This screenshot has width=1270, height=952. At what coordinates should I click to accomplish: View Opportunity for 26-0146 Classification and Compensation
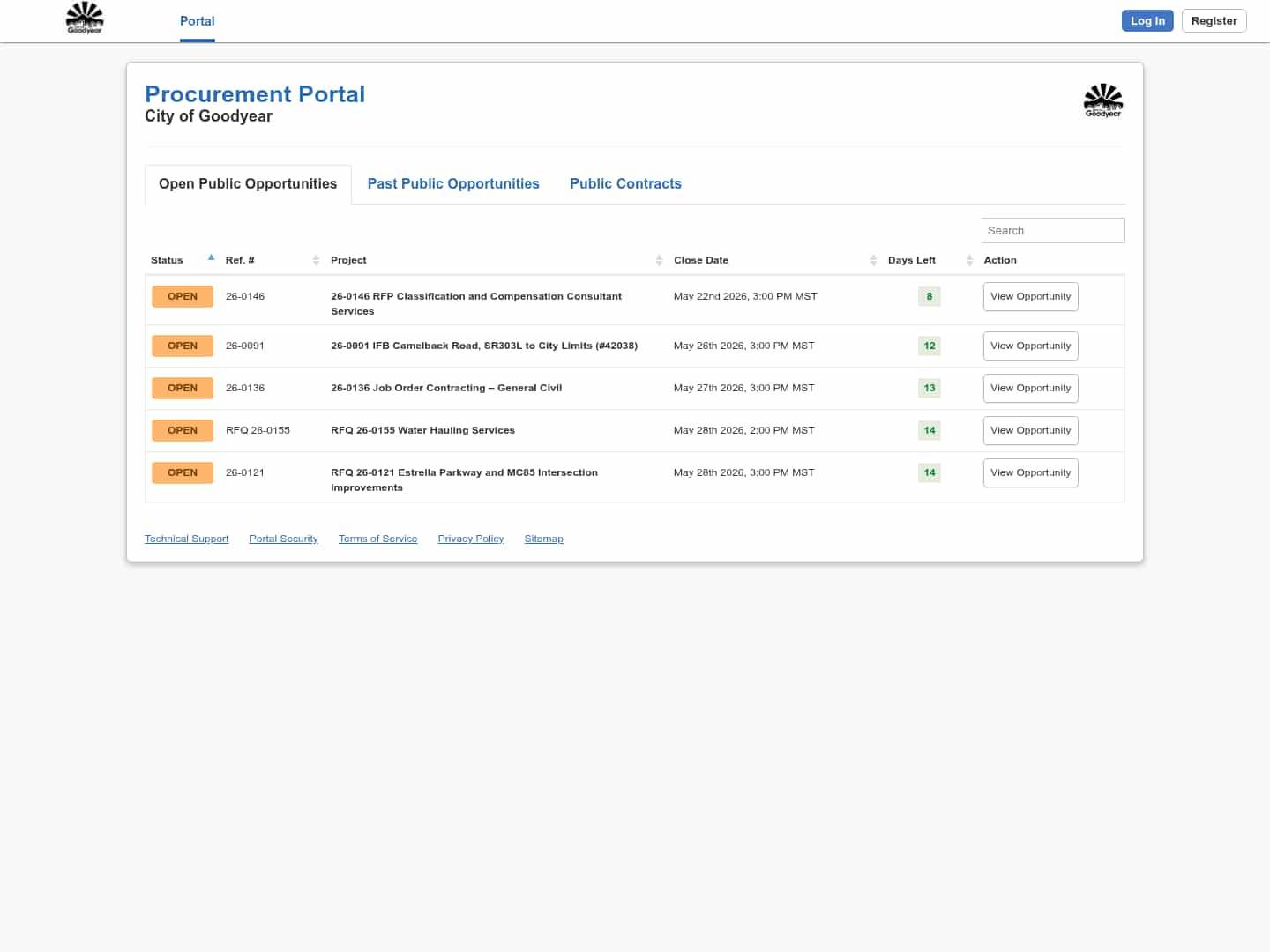pyautogui.click(x=1030, y=297)
